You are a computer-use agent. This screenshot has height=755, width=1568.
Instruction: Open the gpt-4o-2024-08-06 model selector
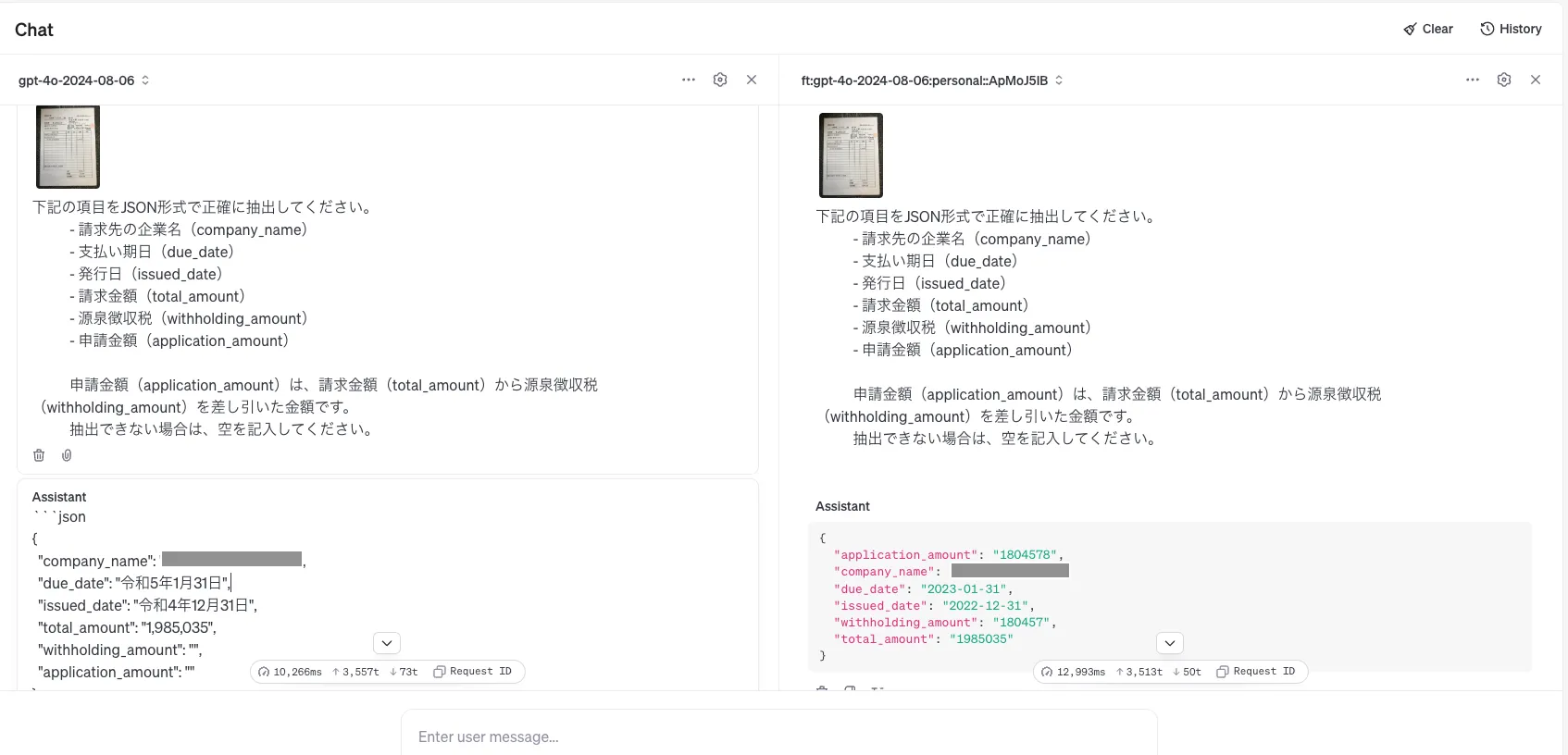(83, 80)
